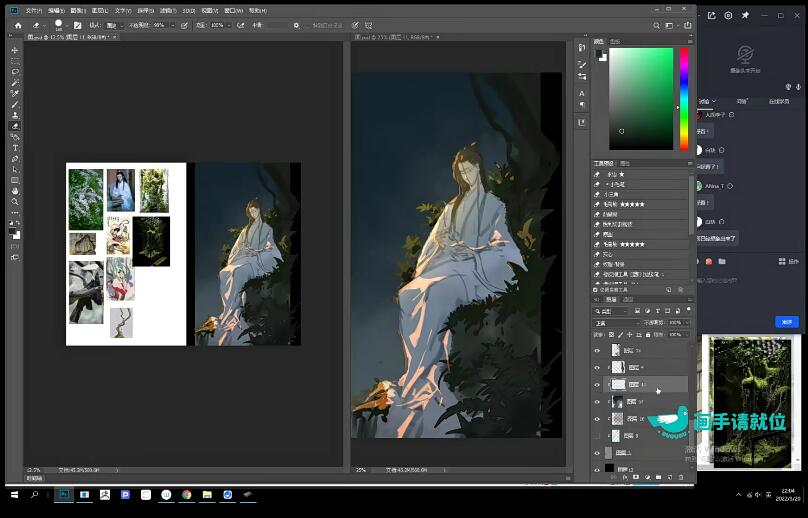Open Photoshop from the Windows taskbar
Viewport: 808px width, 518px height.
click(x=64, y=494)
